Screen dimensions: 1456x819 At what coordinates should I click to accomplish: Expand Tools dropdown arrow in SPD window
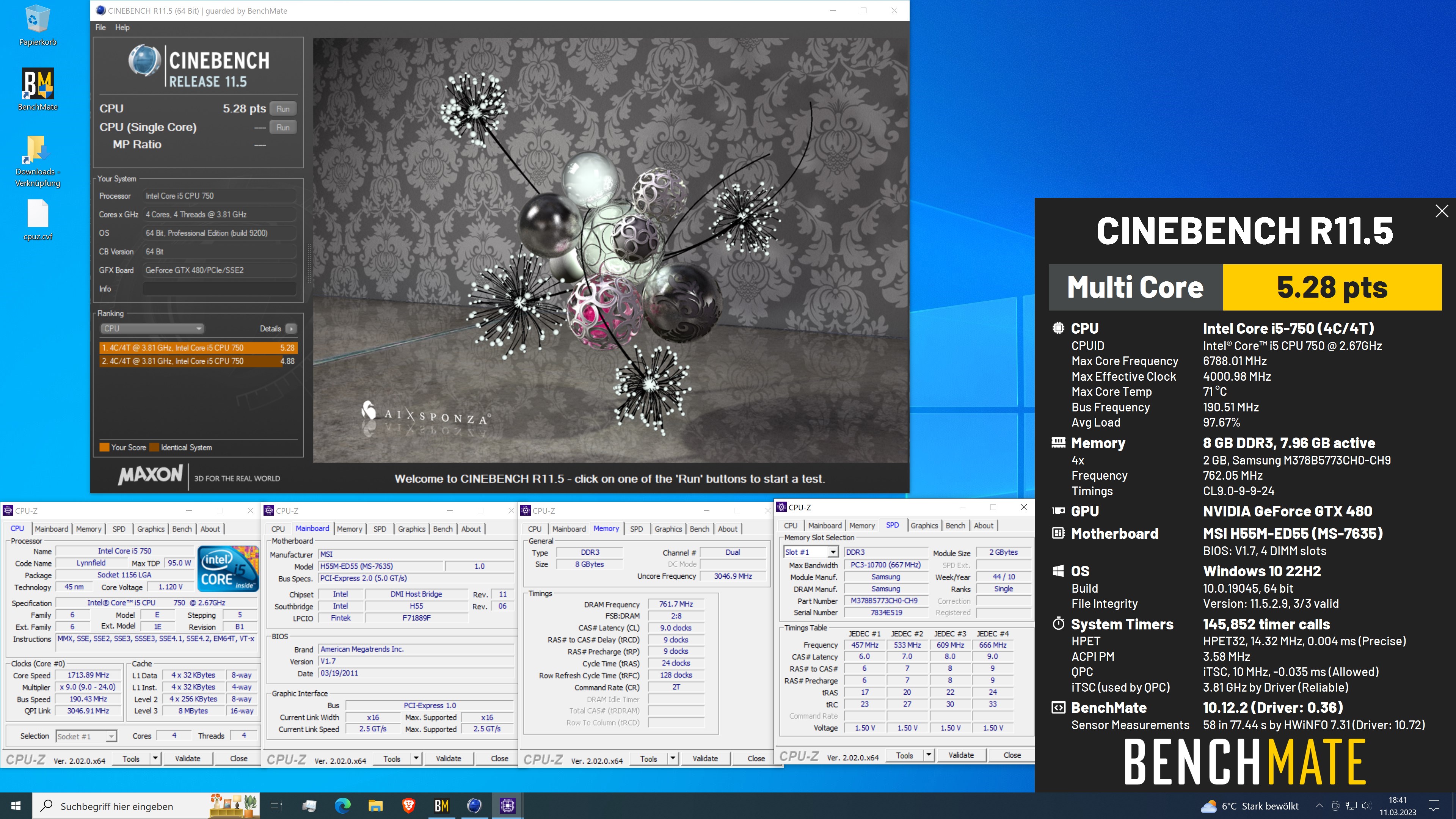point(928,755)
